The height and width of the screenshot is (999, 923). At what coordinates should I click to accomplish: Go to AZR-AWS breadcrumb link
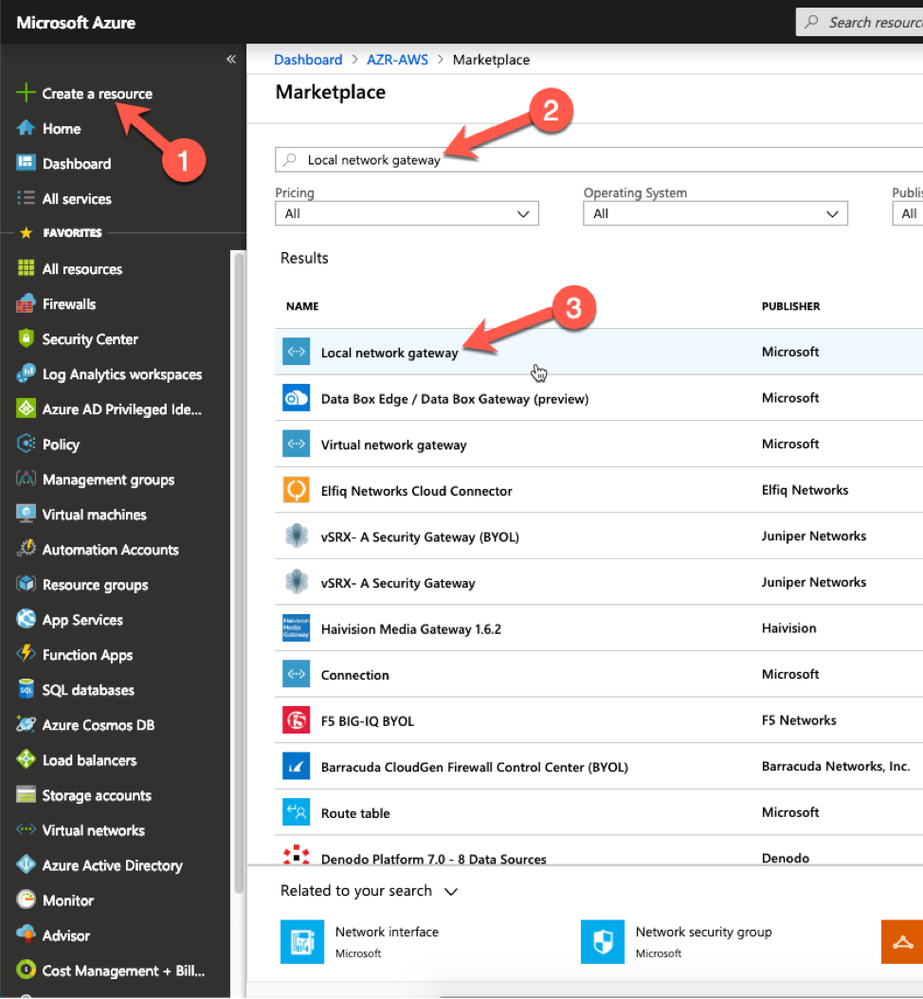tap(397, 59)
